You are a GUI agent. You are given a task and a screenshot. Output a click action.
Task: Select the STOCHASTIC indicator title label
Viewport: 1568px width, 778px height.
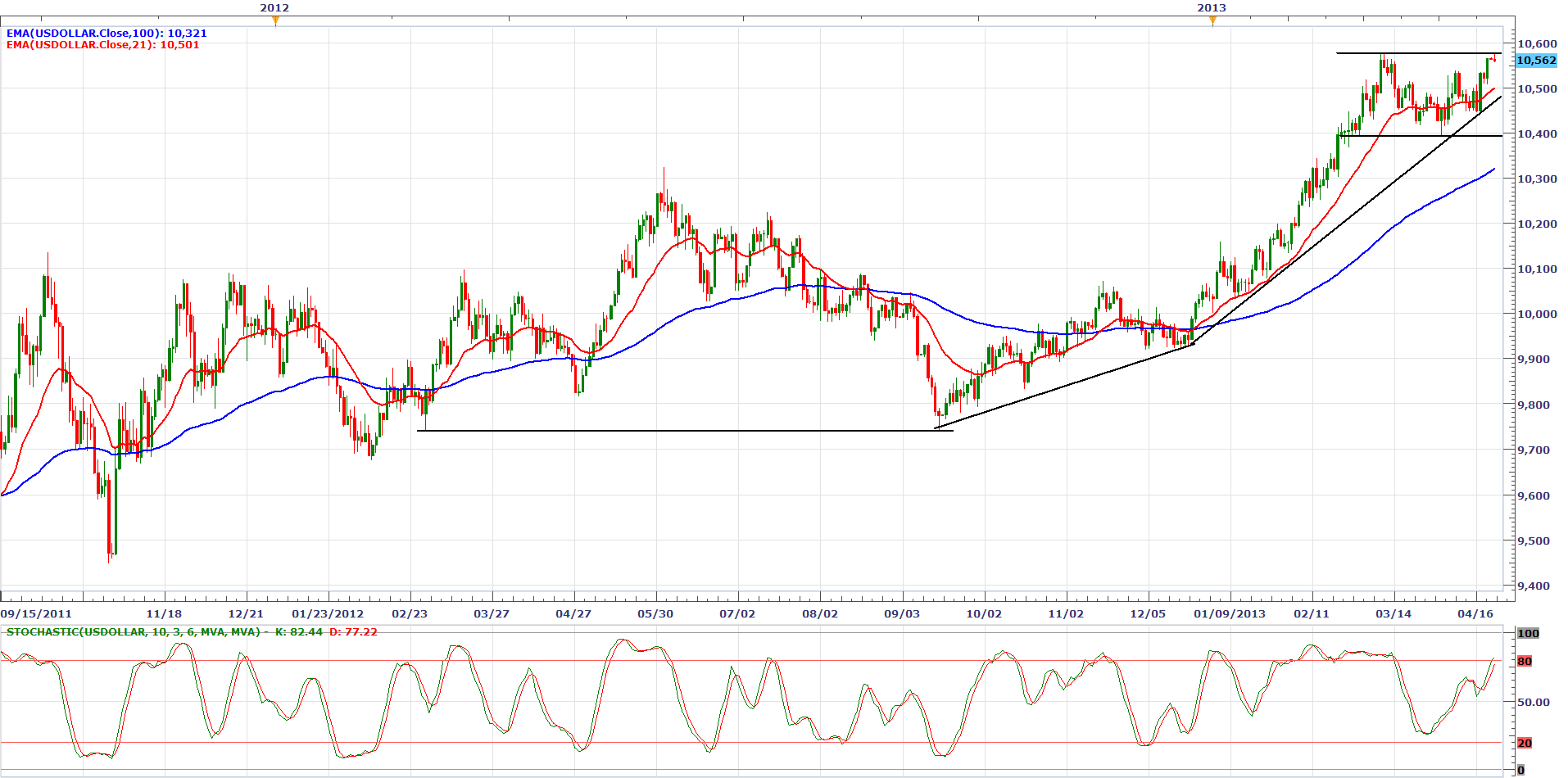[x=133, y=632]
